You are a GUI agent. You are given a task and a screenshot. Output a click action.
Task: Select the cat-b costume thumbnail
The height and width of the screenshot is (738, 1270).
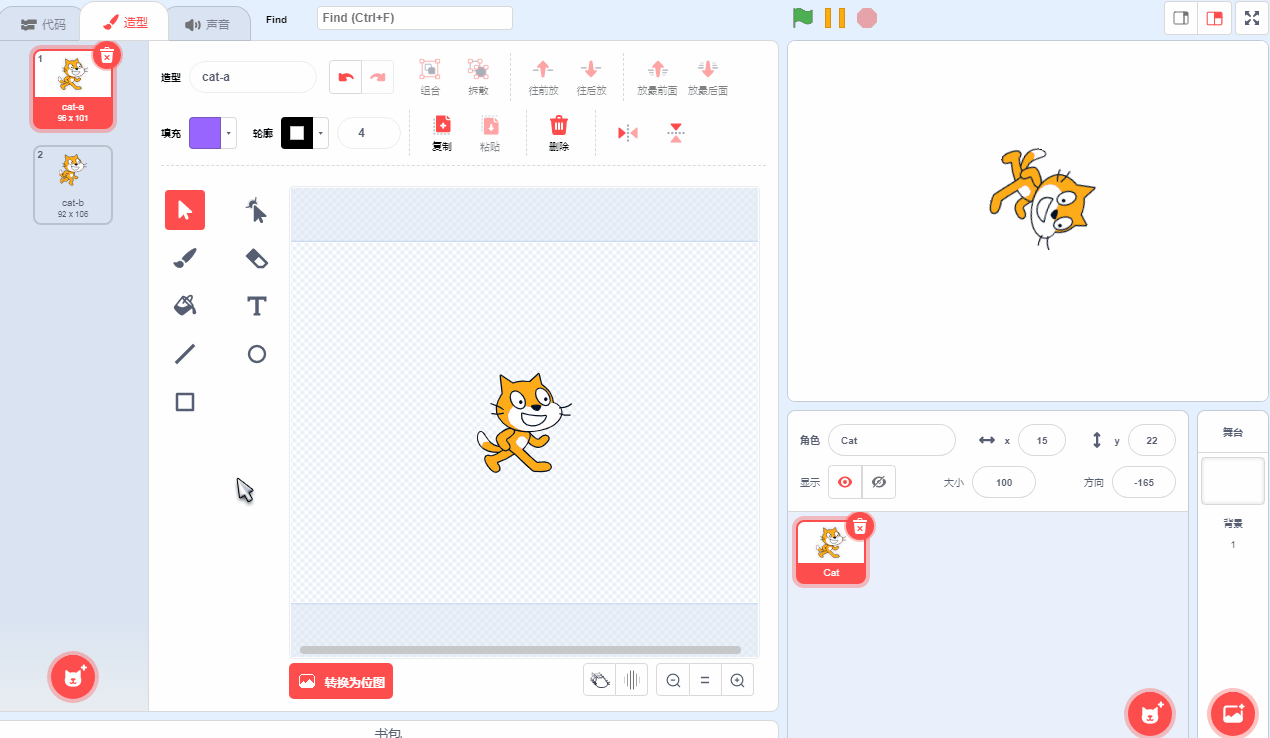coord(72,184)
